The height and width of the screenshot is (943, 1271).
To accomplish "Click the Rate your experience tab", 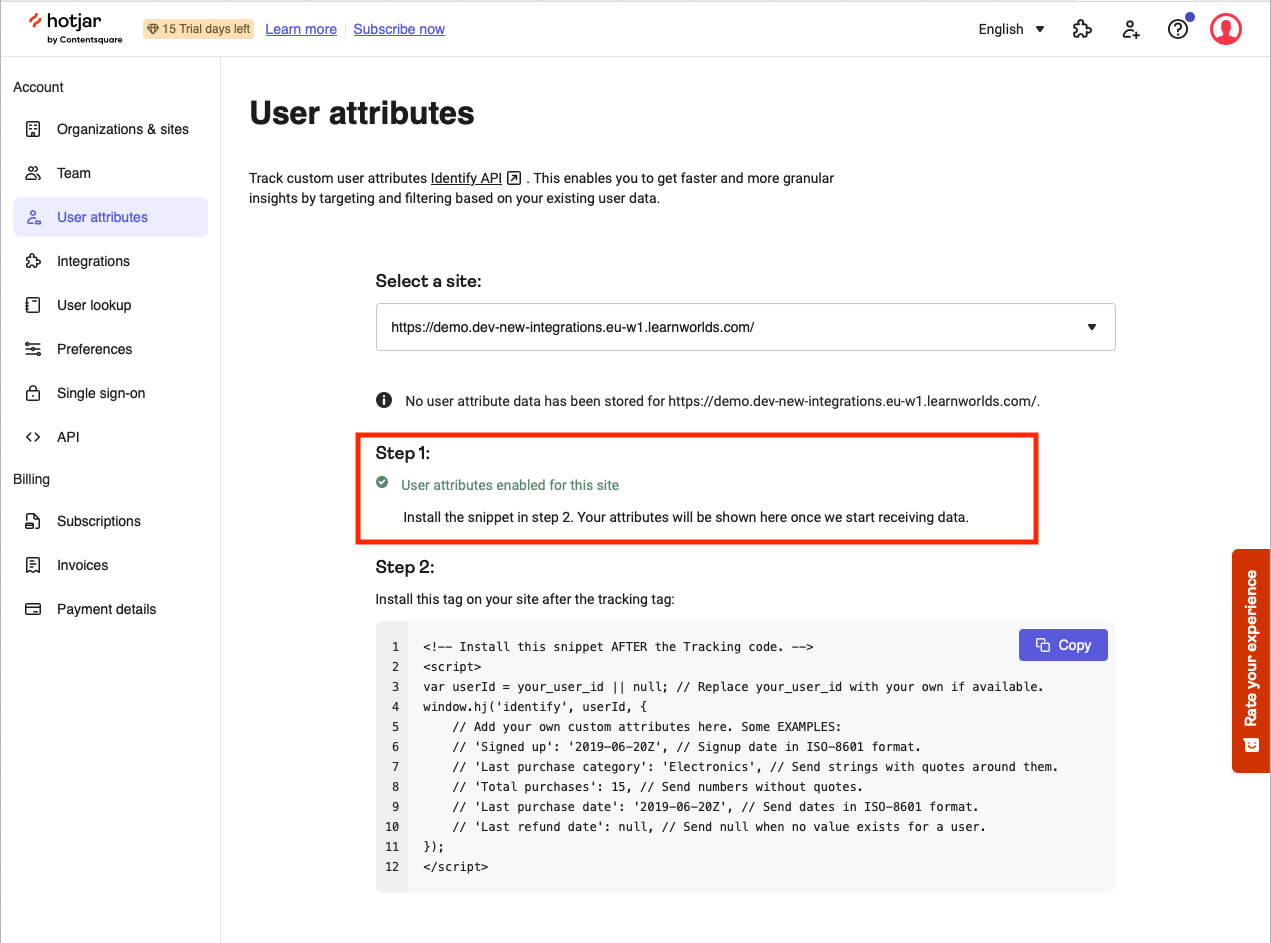I will click(1251, 661).
